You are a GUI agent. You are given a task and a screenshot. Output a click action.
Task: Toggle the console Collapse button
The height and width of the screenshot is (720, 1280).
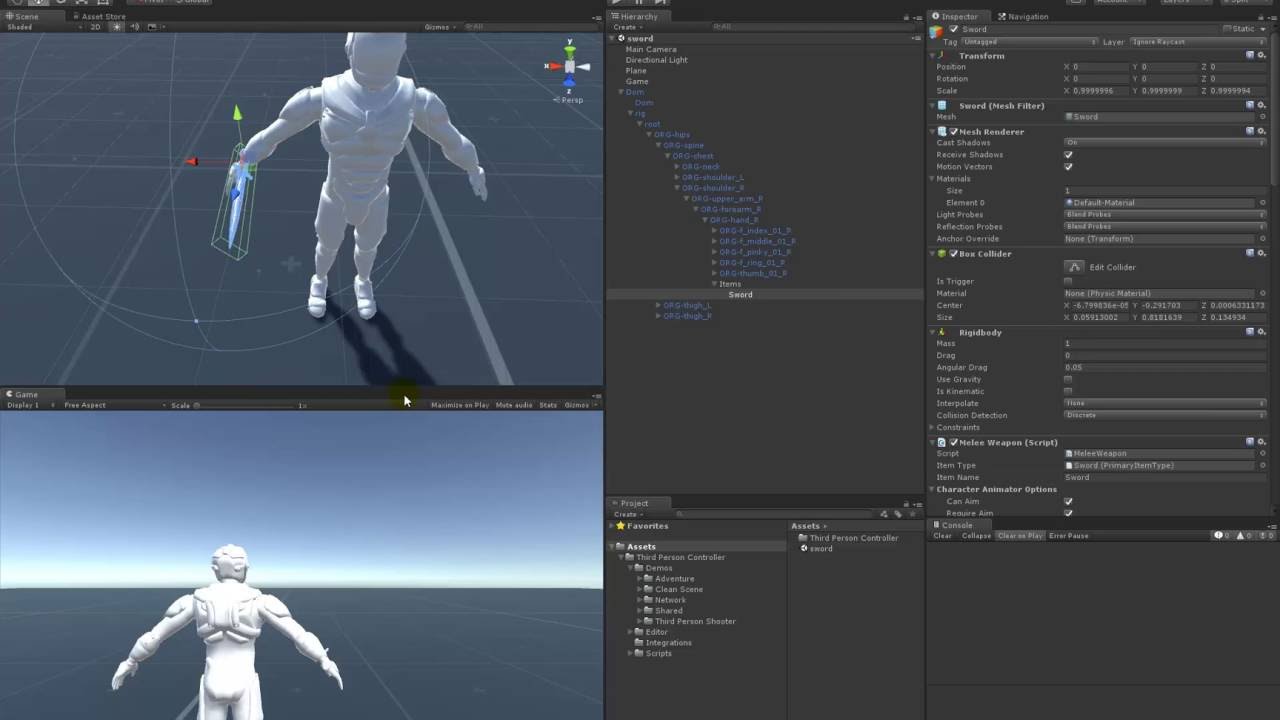976,536
